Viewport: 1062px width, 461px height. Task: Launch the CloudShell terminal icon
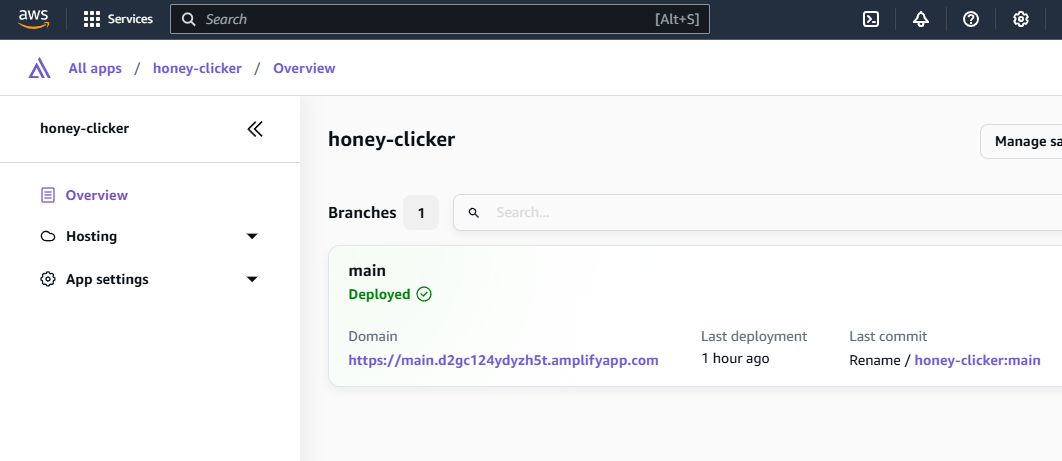(x=871, y=19)
